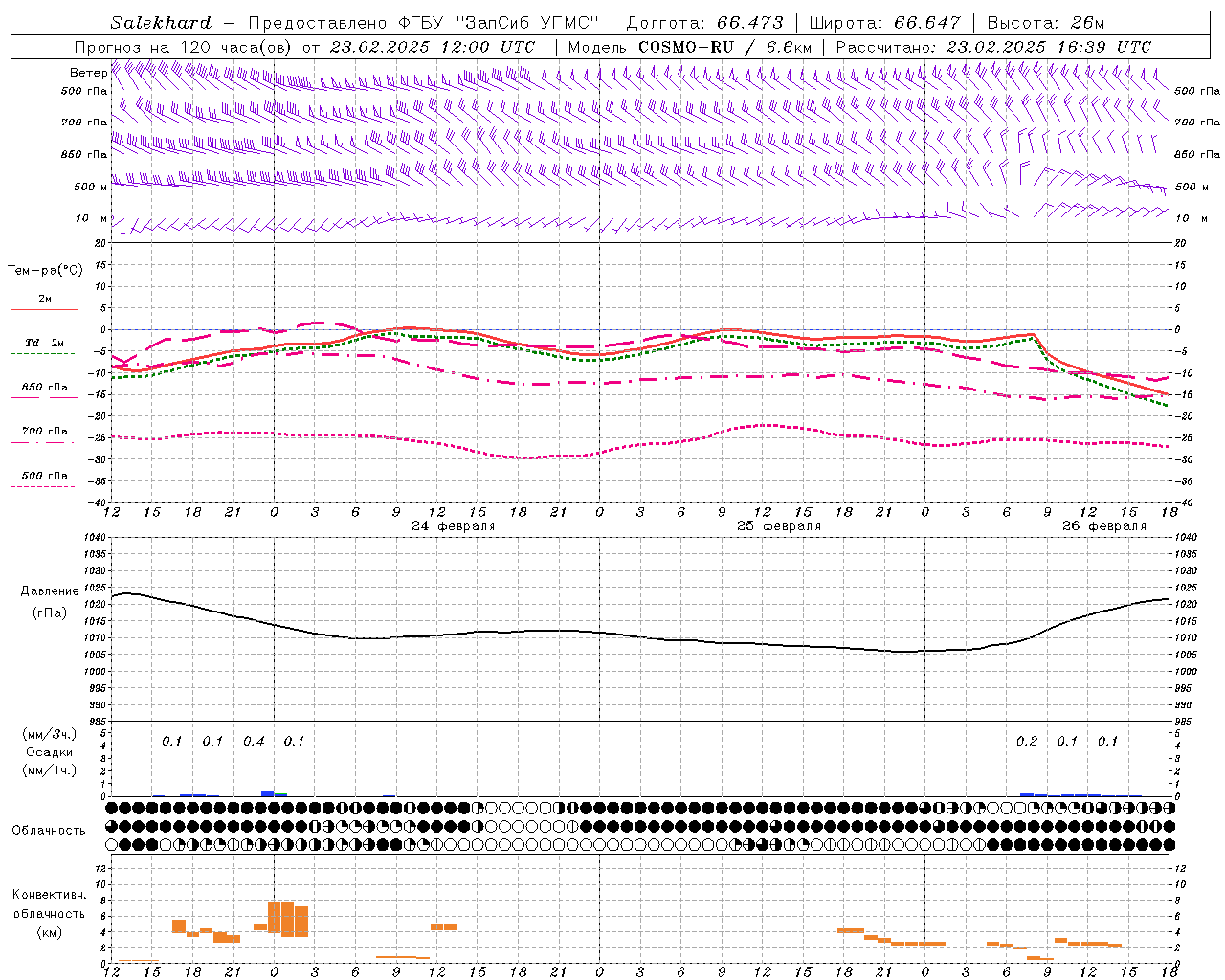1225x980 pixels.
Task: Click the "Широта: 66.647" header field
Action: pos(885,23)
